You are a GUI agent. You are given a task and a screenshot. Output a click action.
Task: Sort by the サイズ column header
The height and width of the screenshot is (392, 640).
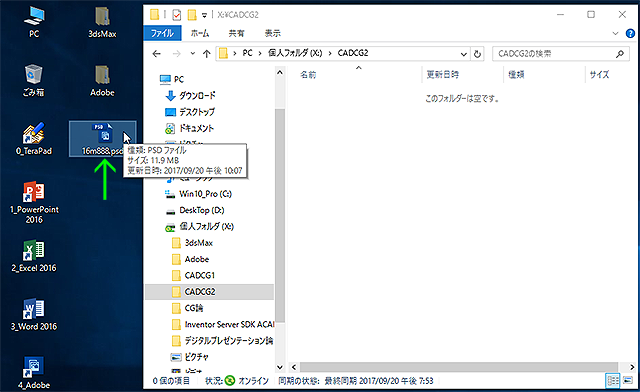599,75
